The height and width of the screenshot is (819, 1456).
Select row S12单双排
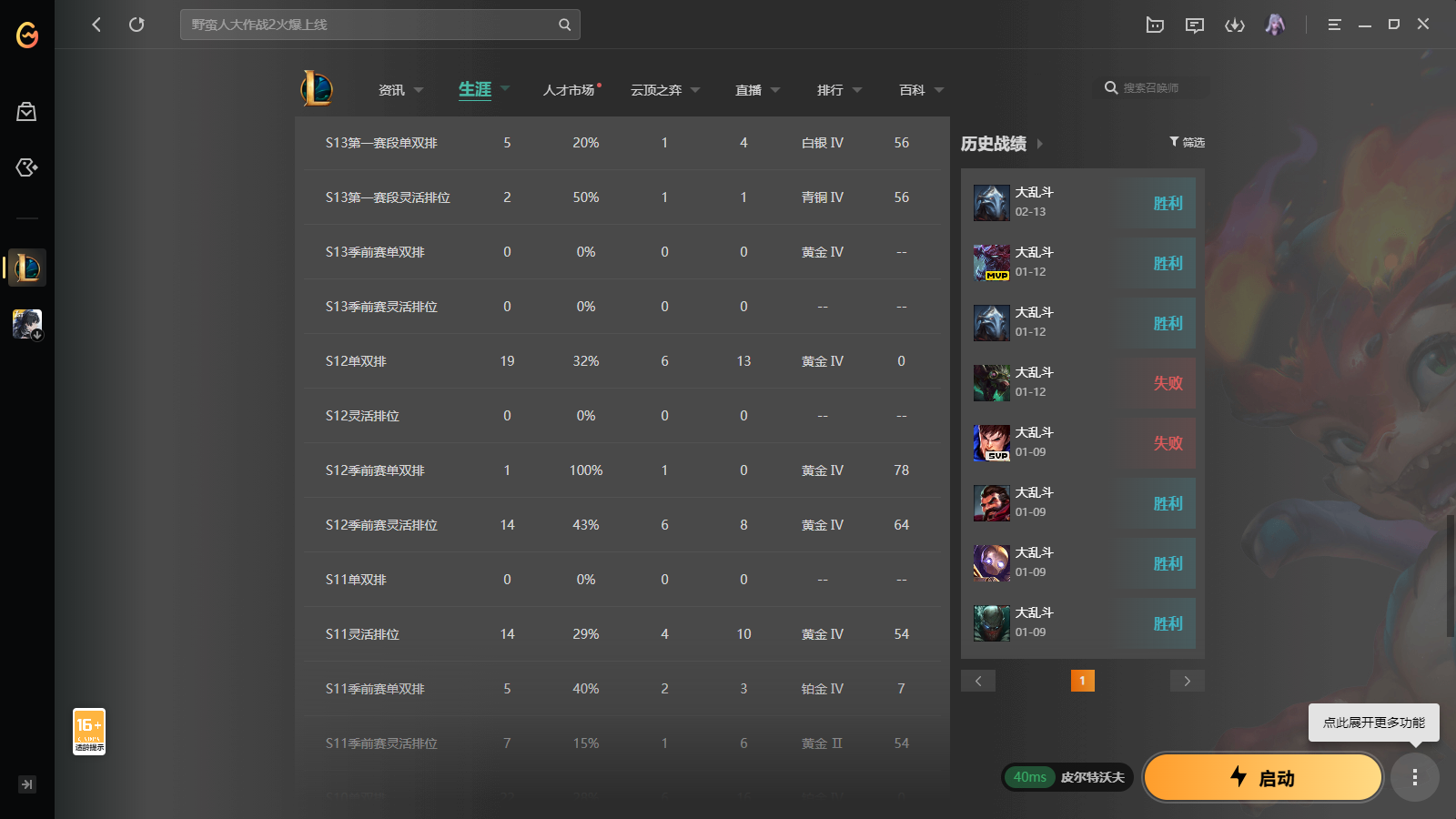[x=622, y=361]
